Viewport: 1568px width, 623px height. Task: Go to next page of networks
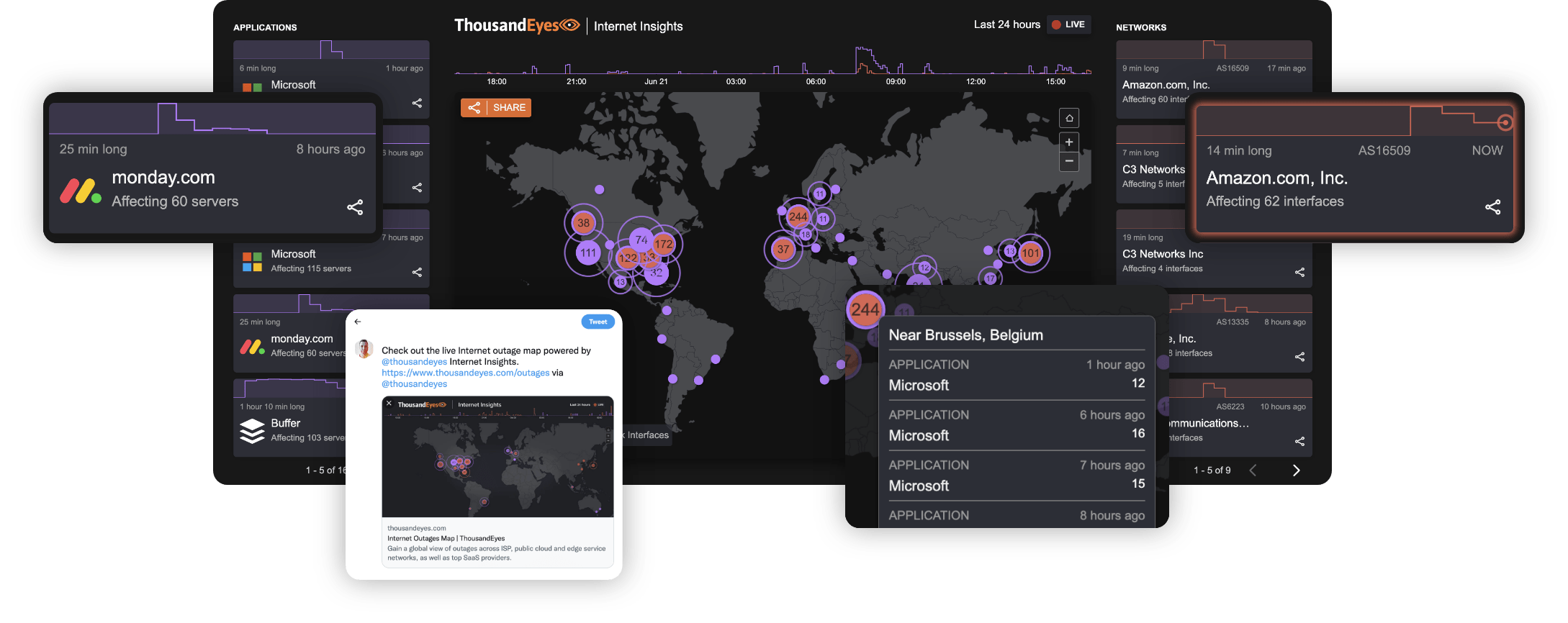1296,470
